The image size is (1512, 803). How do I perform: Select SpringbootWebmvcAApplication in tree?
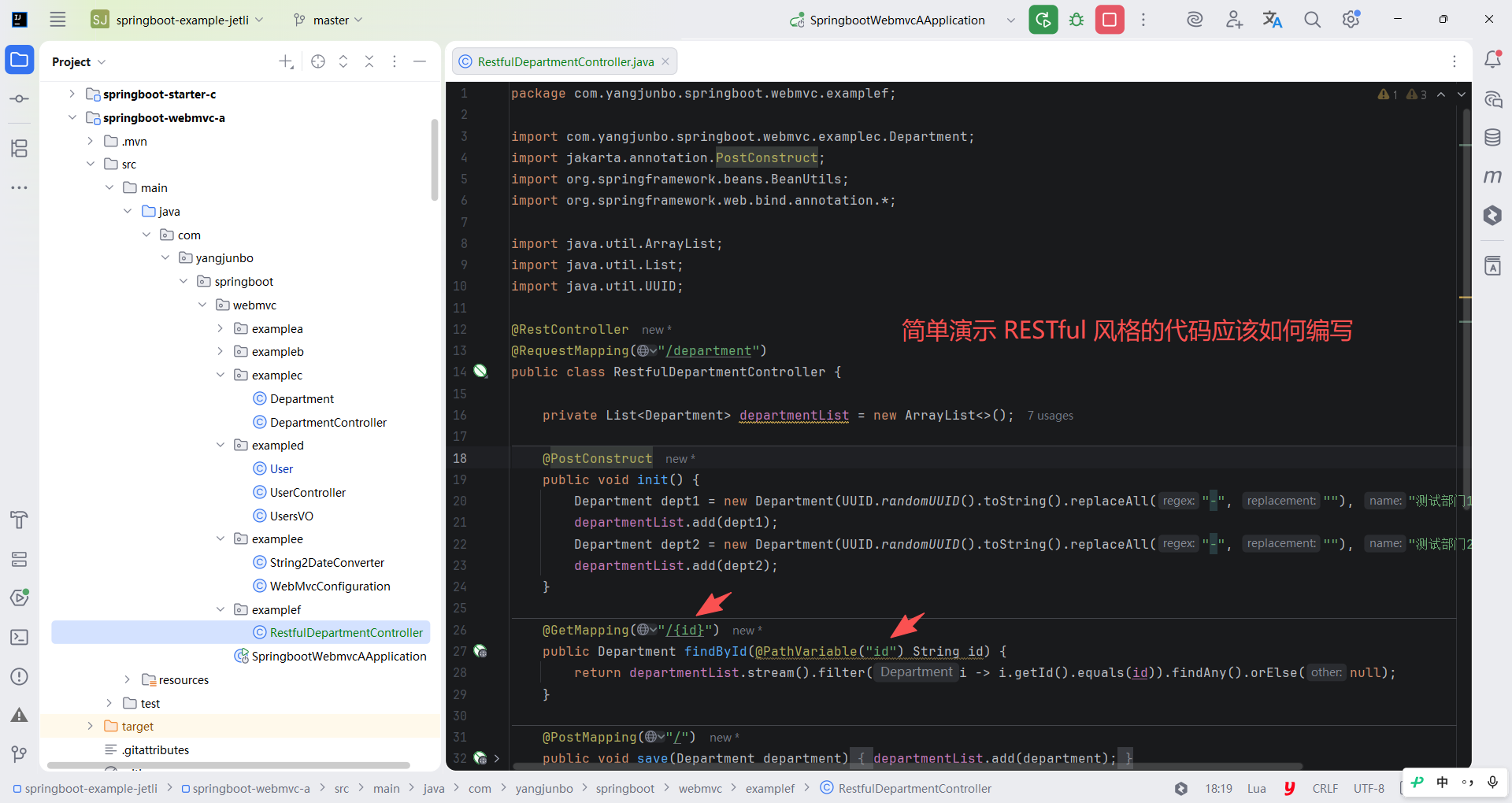pyautogui.click(x=339, y=656)
